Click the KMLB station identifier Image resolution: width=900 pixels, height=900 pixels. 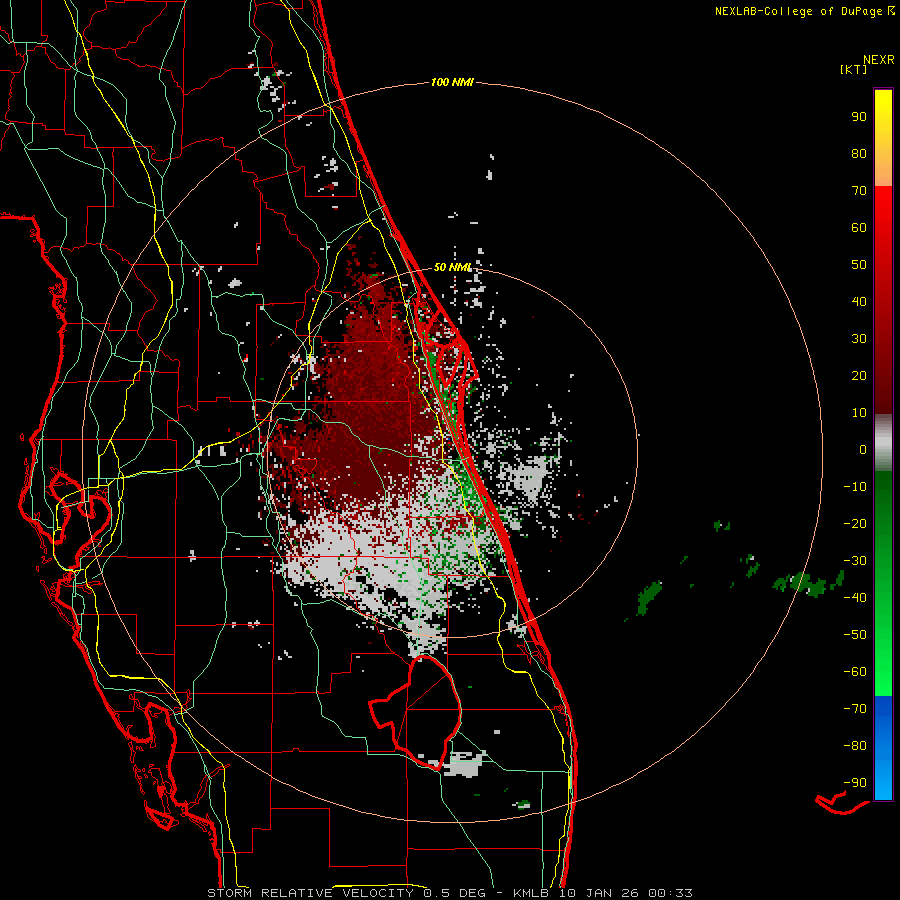pos(531,893)
